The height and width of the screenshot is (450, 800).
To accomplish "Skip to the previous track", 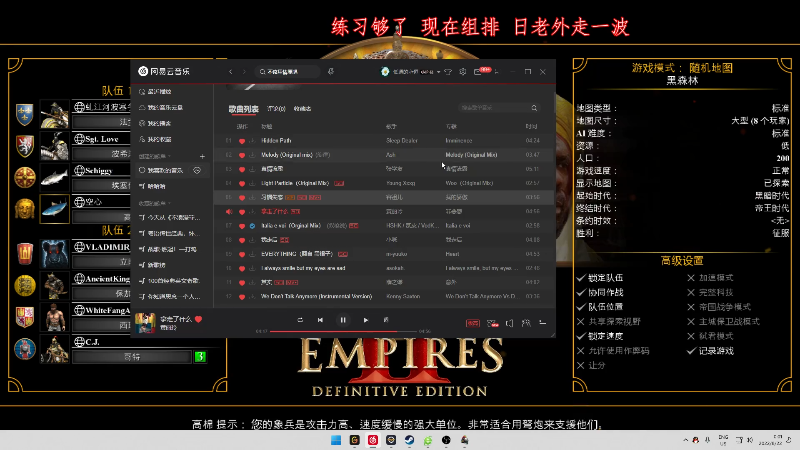I will 320,320.
